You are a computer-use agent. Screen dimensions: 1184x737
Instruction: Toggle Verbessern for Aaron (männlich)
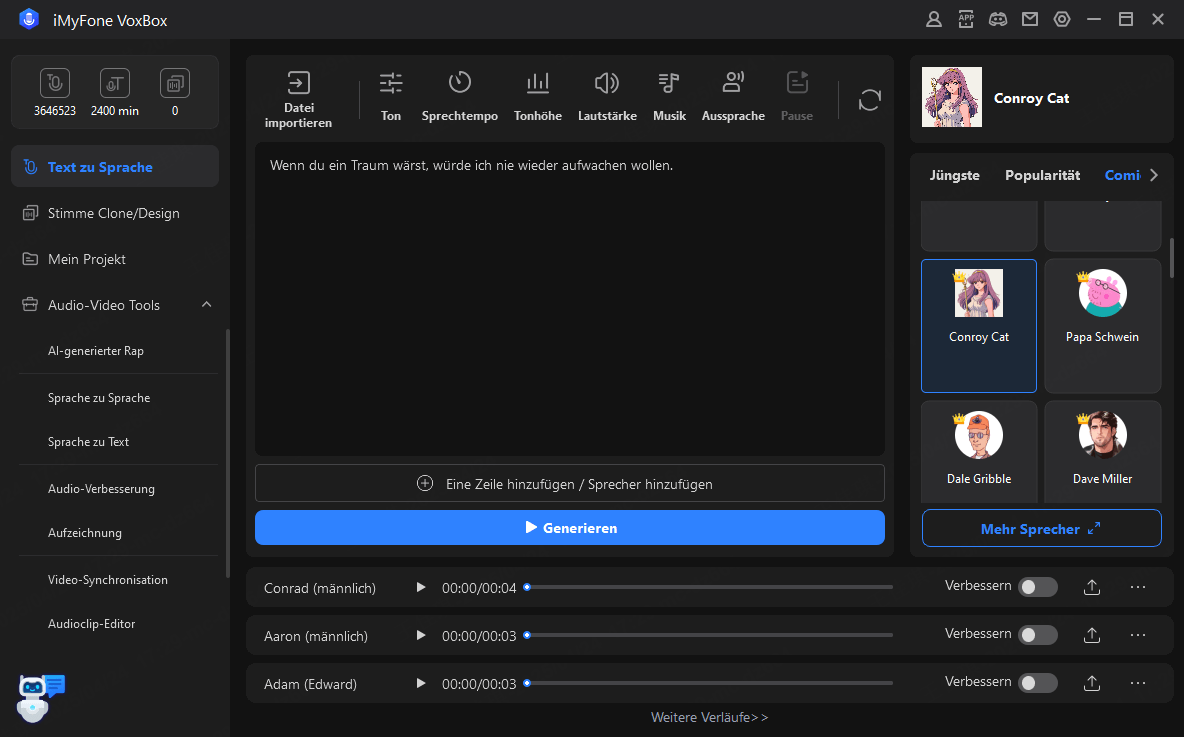tap(1037, 635)
